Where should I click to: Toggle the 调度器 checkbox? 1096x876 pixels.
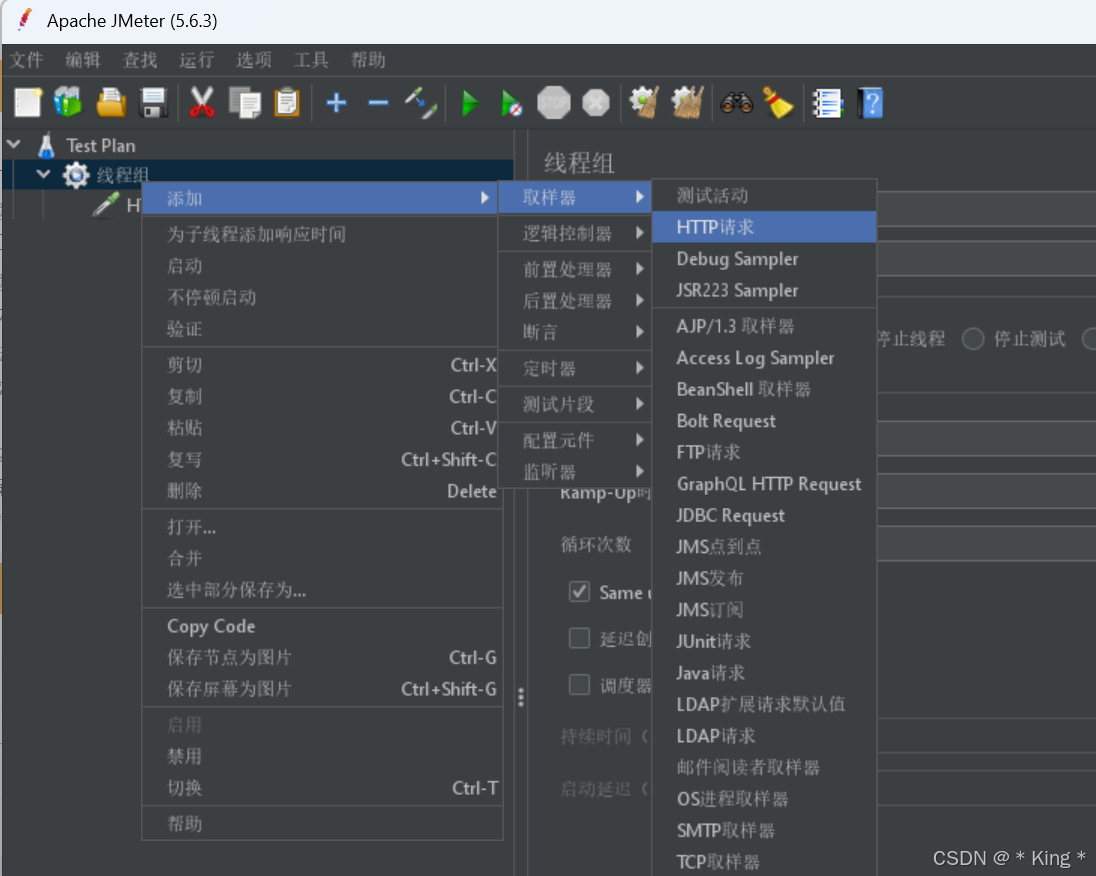tap(579, 684)
